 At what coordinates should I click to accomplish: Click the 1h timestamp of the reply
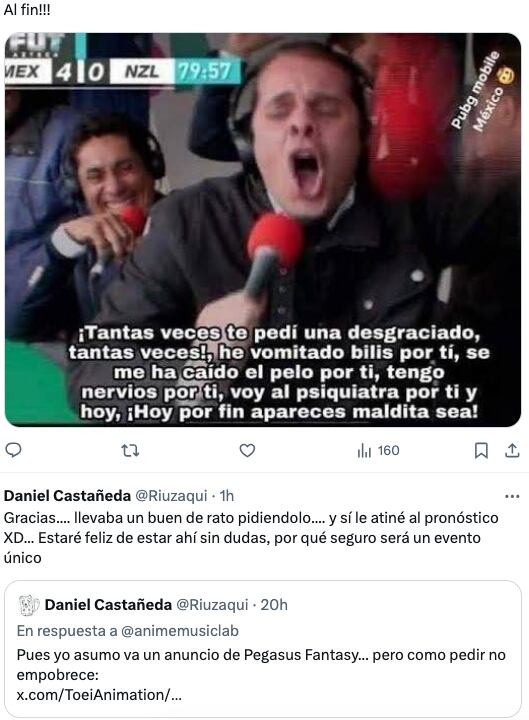[227, 496]
